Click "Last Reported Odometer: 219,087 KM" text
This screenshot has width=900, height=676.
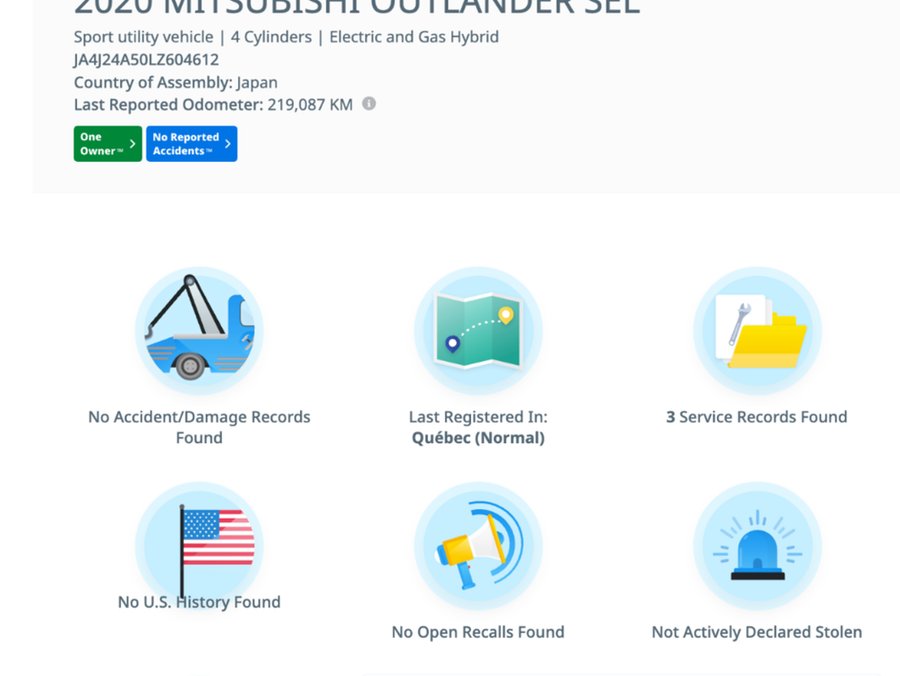tap(213, 104)
